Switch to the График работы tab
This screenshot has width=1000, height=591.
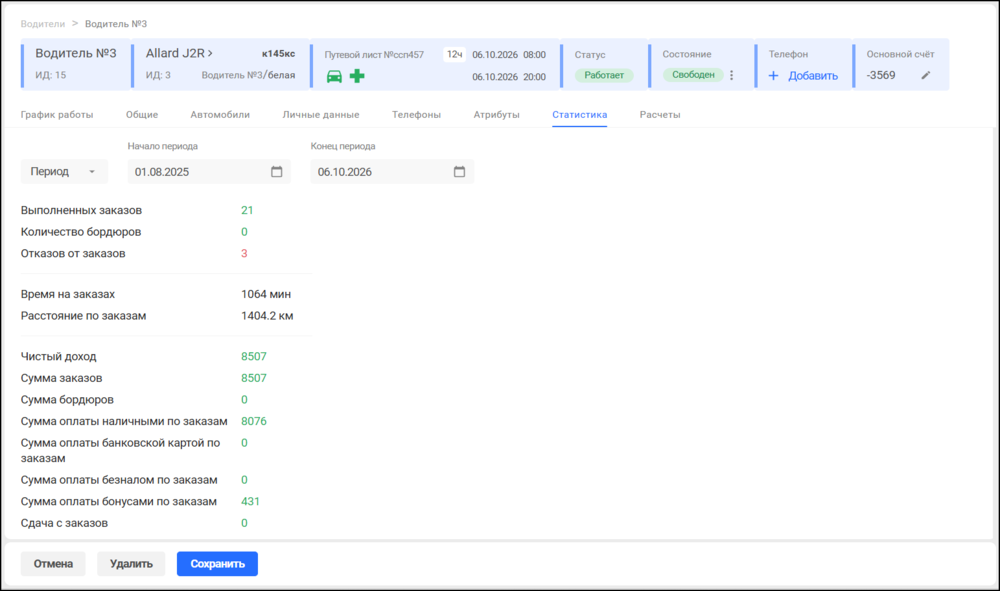pyautogui.click(x=57, y=115)
